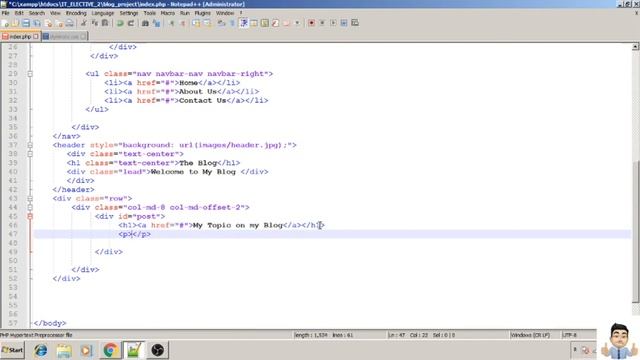The height and width of the screenshot is (360, 640).
Task: Click the vertical scrollbar thumb
Action: pos(635,231)
